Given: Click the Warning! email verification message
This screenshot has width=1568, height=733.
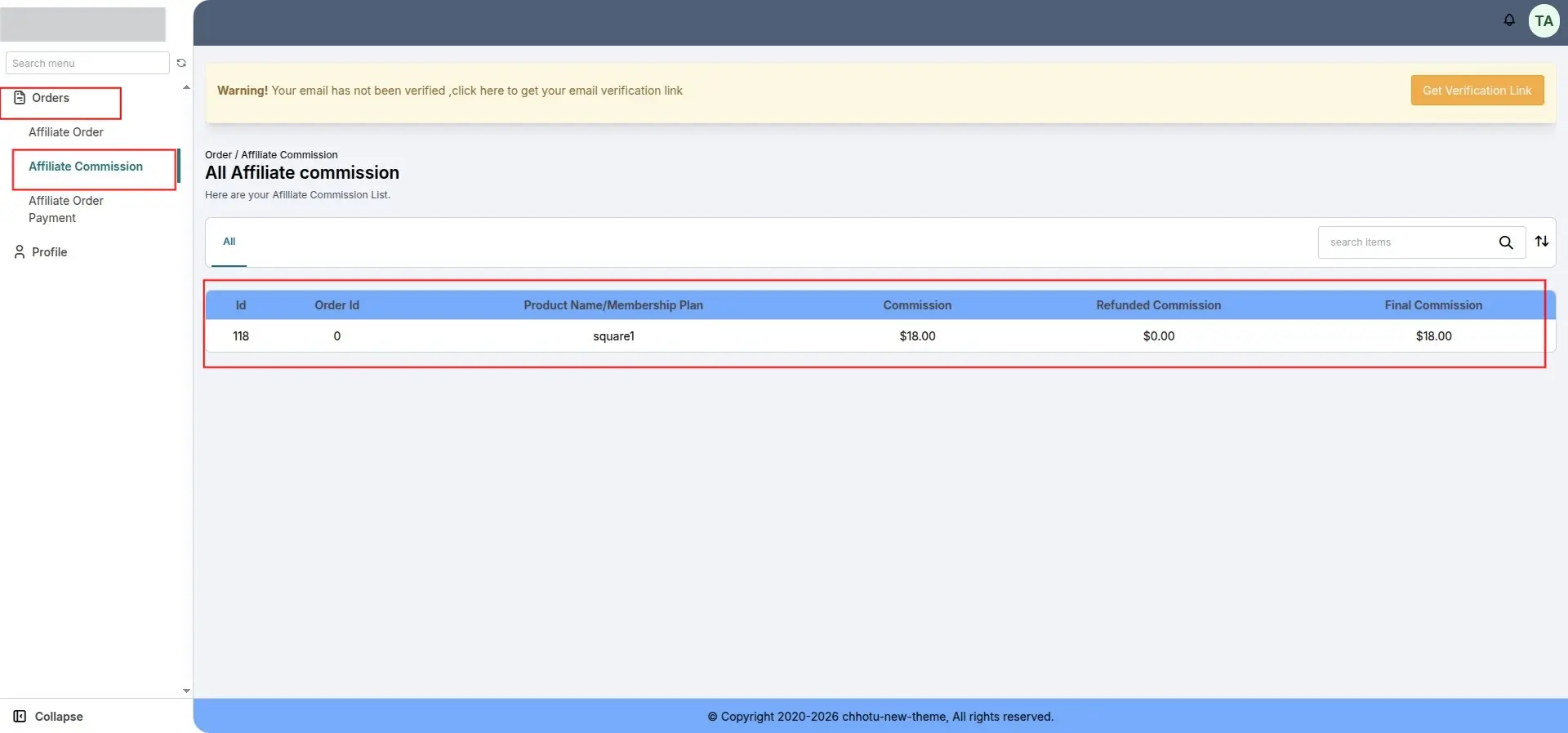Looking at the screenshot, I should pyautogui.click(x=450, y=91).
